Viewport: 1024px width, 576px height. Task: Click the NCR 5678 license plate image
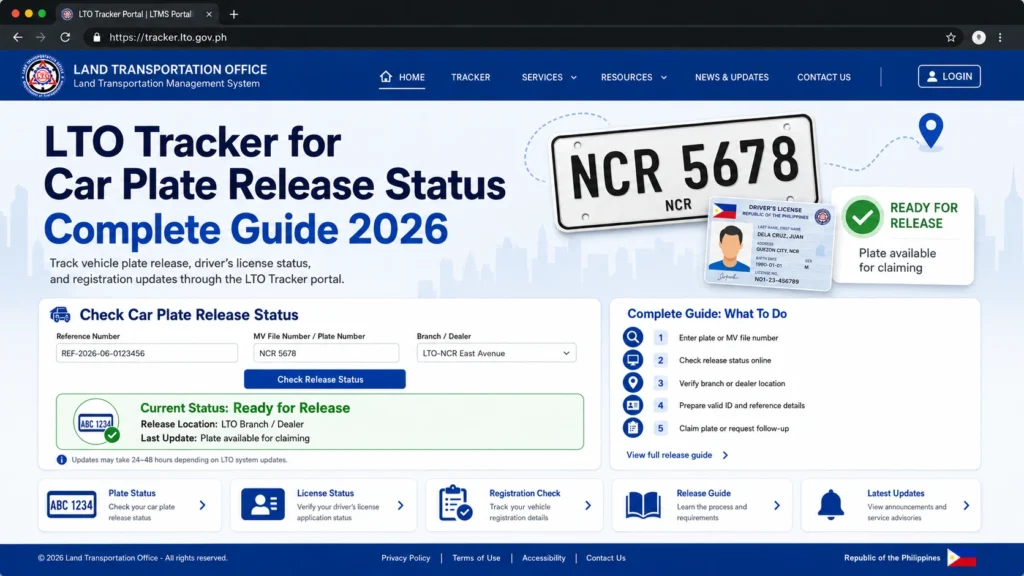[x=684, y=171]
